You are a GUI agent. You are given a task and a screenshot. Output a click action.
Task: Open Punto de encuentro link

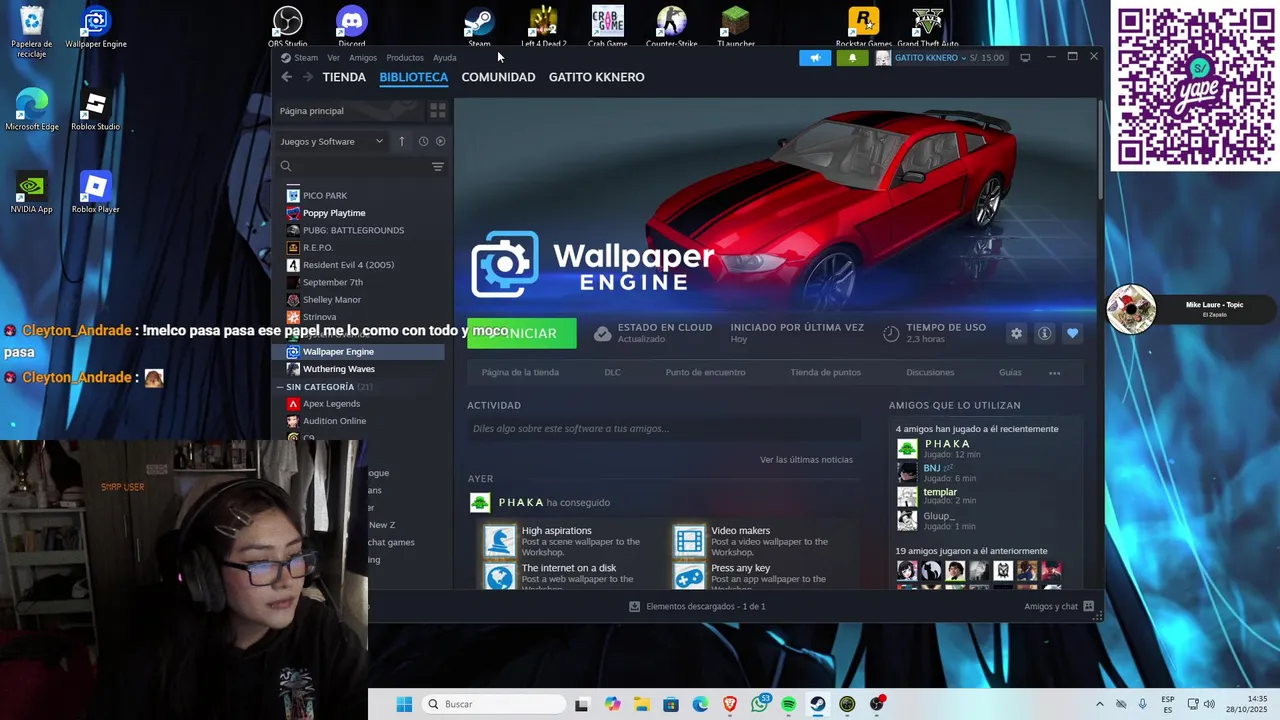pyautogui.click(x=705, y=372)
